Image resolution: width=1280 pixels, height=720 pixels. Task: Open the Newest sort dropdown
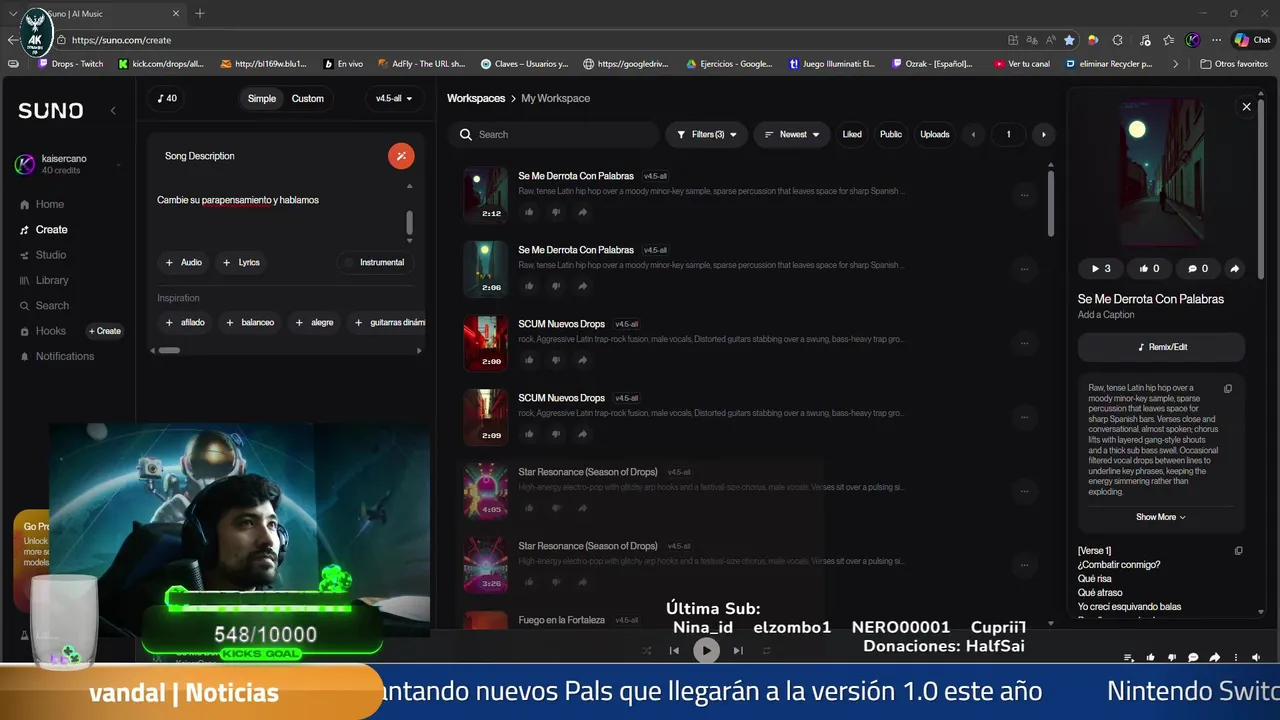pos(792,134)
